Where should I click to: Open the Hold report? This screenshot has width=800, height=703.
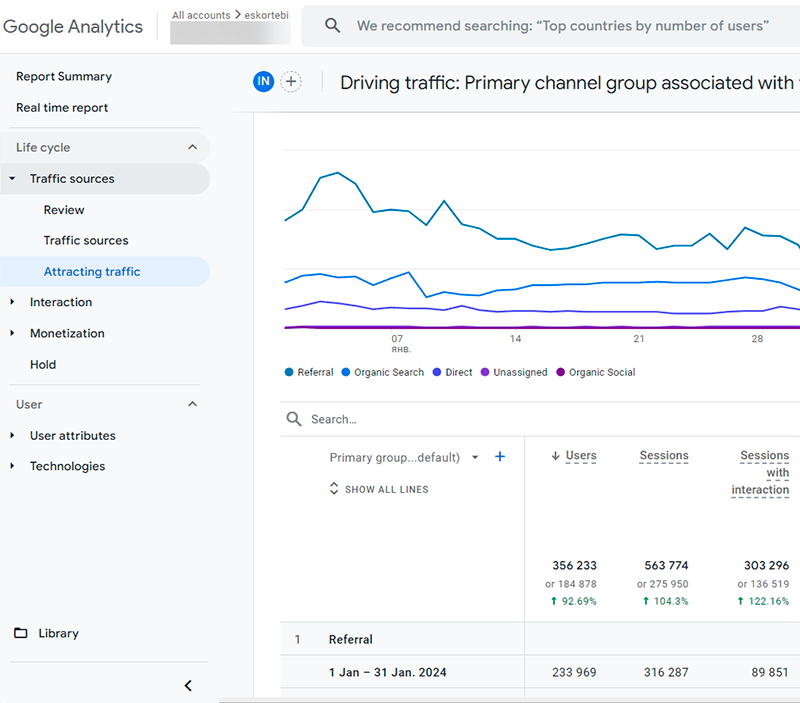(x=43, y=364)
